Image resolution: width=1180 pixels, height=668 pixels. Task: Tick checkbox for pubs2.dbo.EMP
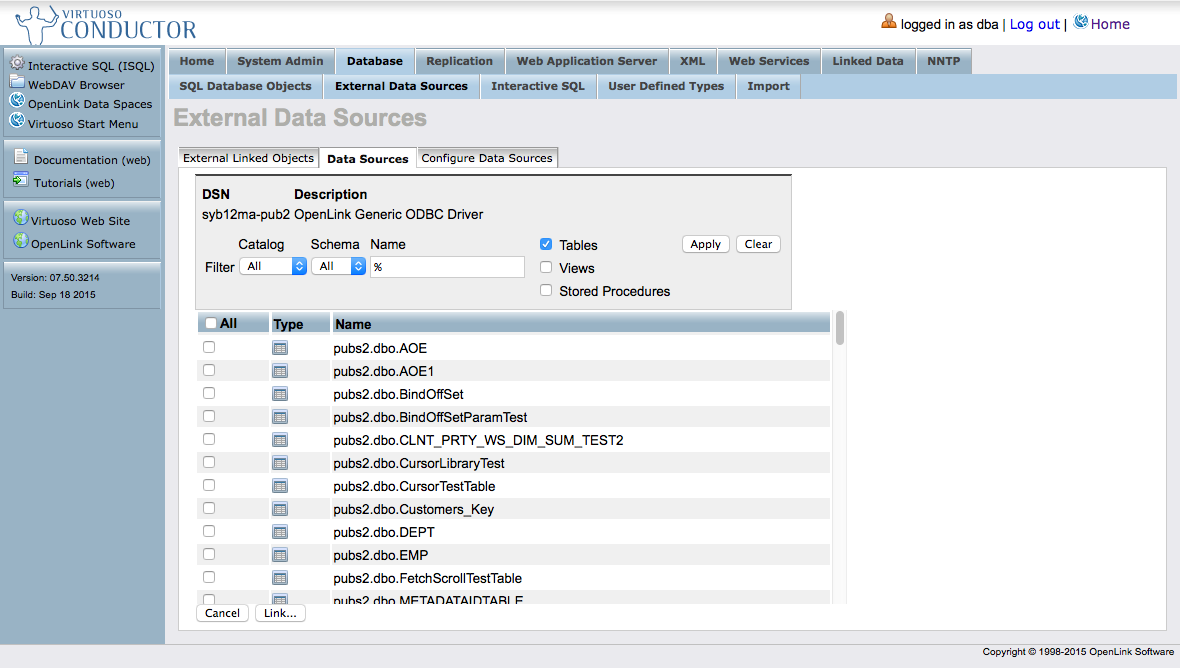tap(209, 554)
